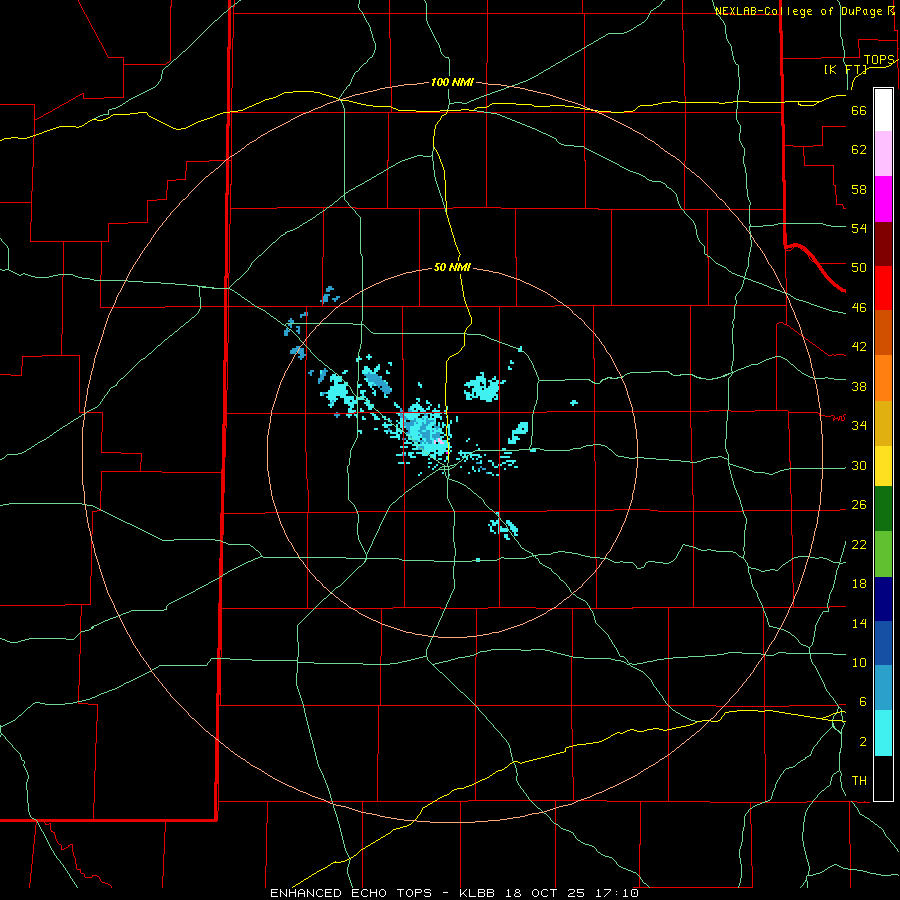The width and height of the screenshot is (900, 900).
Task: Select the medium blue 14 kft swatch
Action: [883, 643]
